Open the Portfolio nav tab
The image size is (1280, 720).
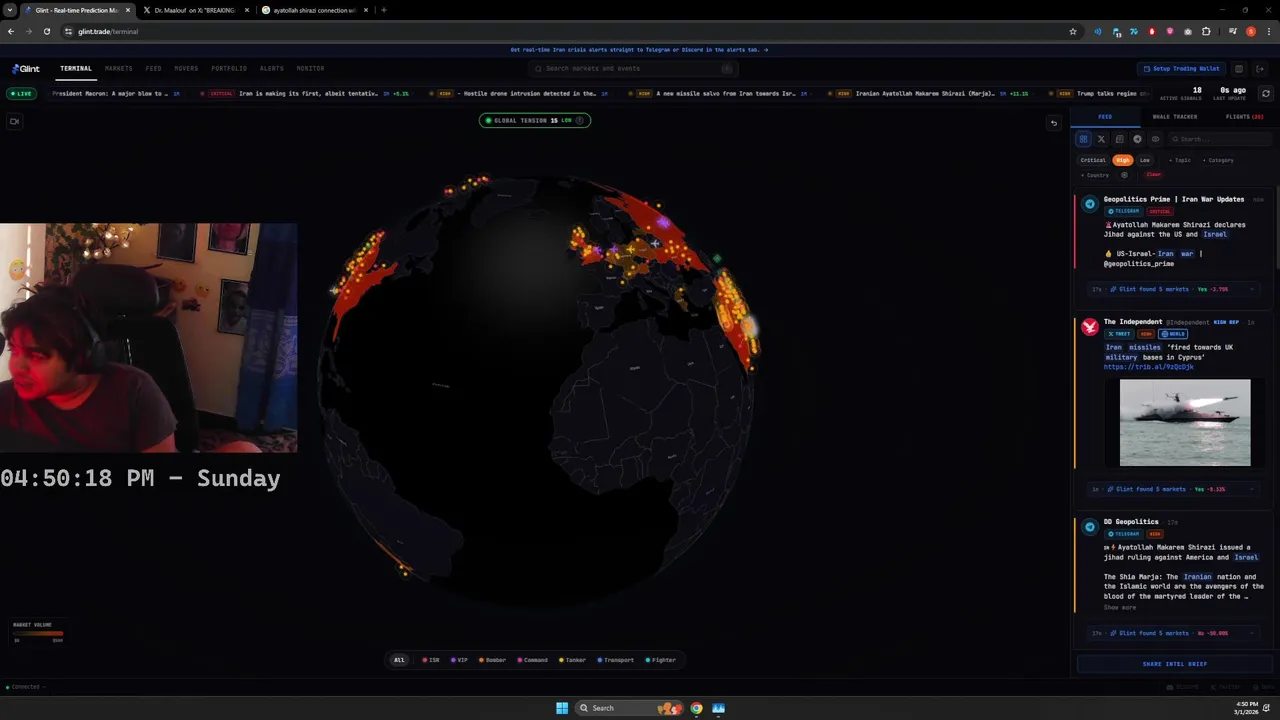pos(229,69)
